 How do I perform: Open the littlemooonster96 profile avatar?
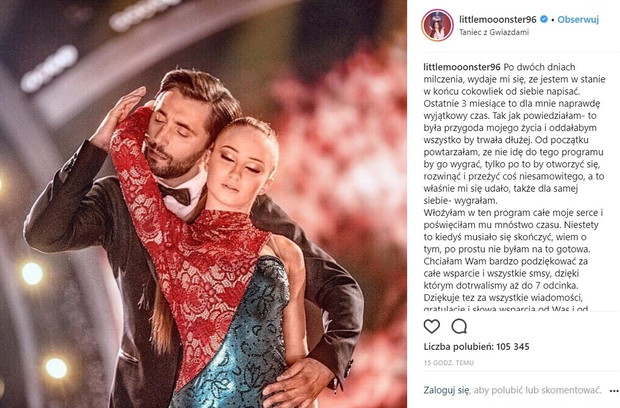click(437, 25)
